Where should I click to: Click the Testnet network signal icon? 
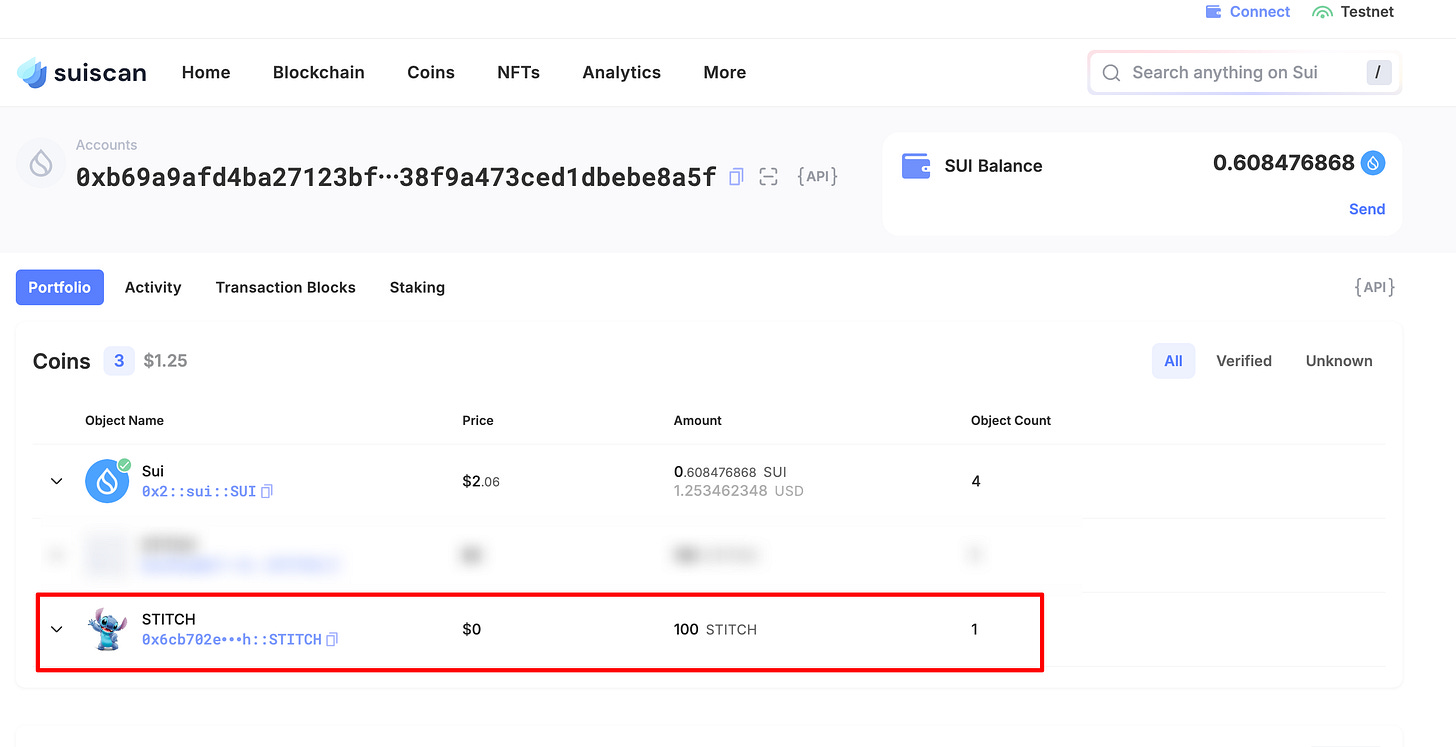pyautogui.click(x=1323, y=13)
